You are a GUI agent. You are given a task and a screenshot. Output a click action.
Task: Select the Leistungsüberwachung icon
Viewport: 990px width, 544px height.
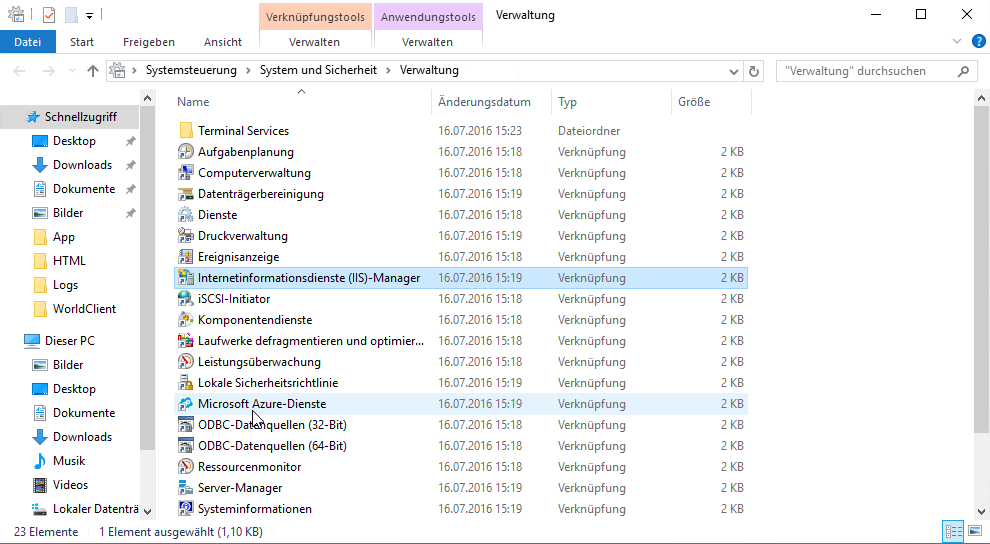pos(185,362)
